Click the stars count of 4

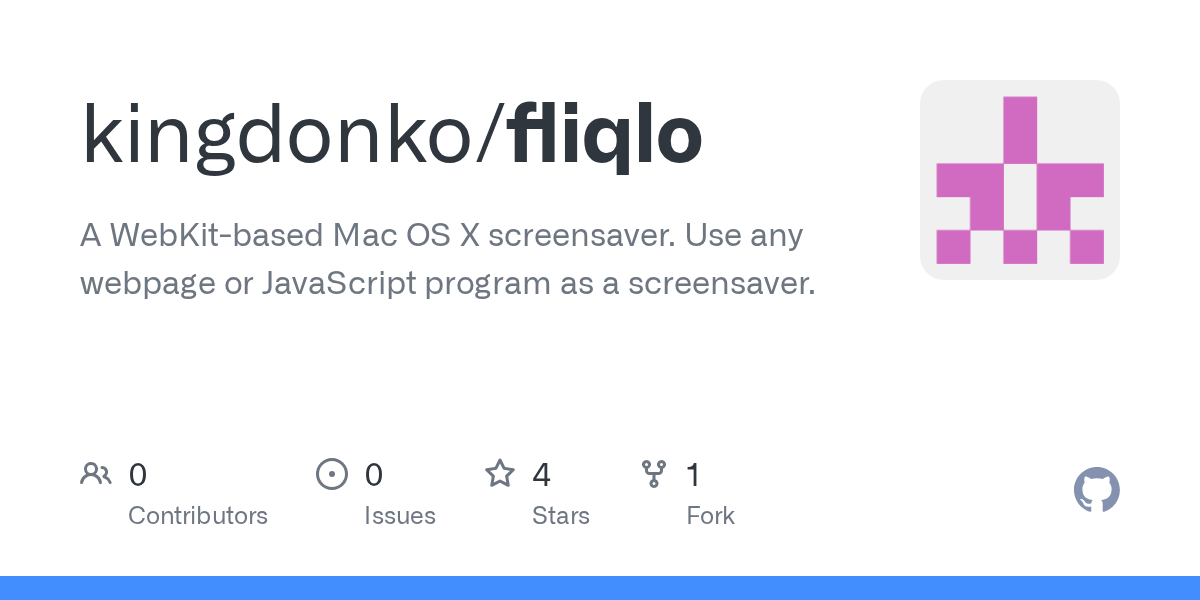541,475
